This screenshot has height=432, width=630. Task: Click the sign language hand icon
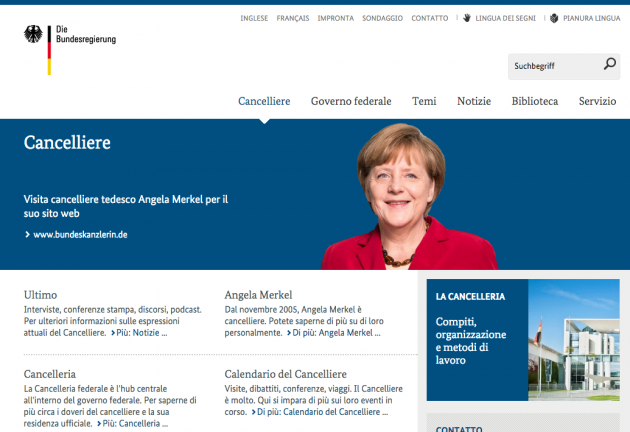(x=467, y=18)
